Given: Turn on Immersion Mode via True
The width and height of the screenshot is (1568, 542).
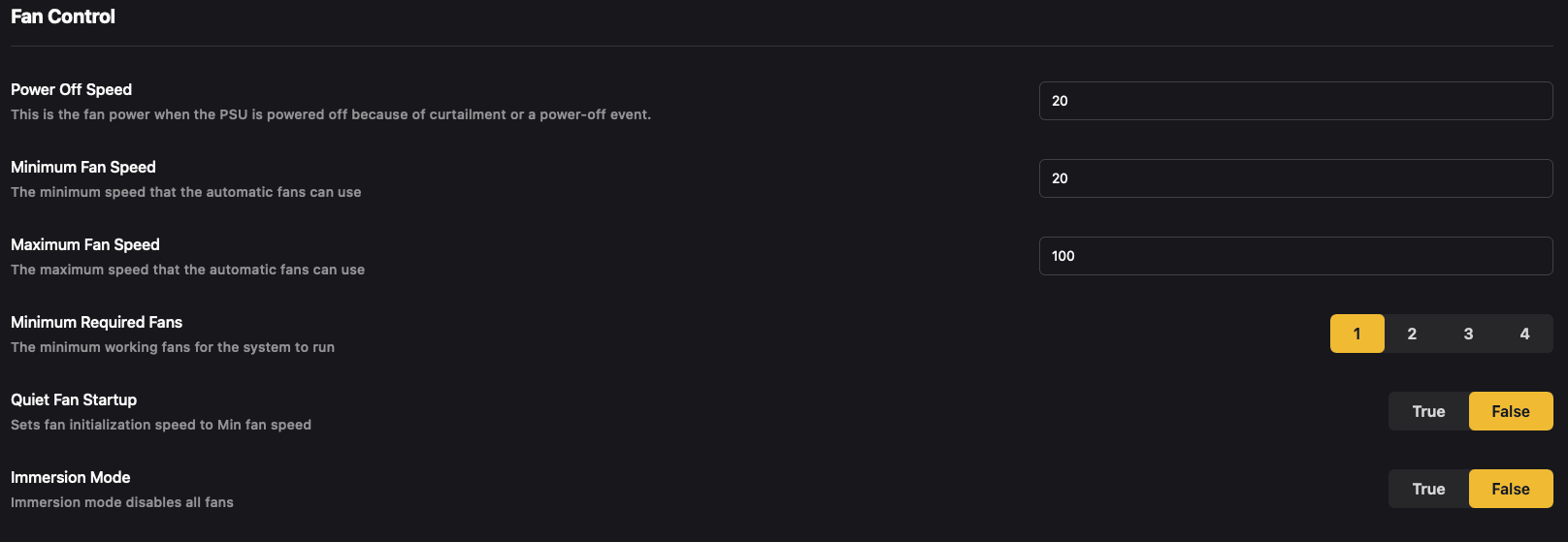Looking at the screenshot, I should tap(1428, 489).
